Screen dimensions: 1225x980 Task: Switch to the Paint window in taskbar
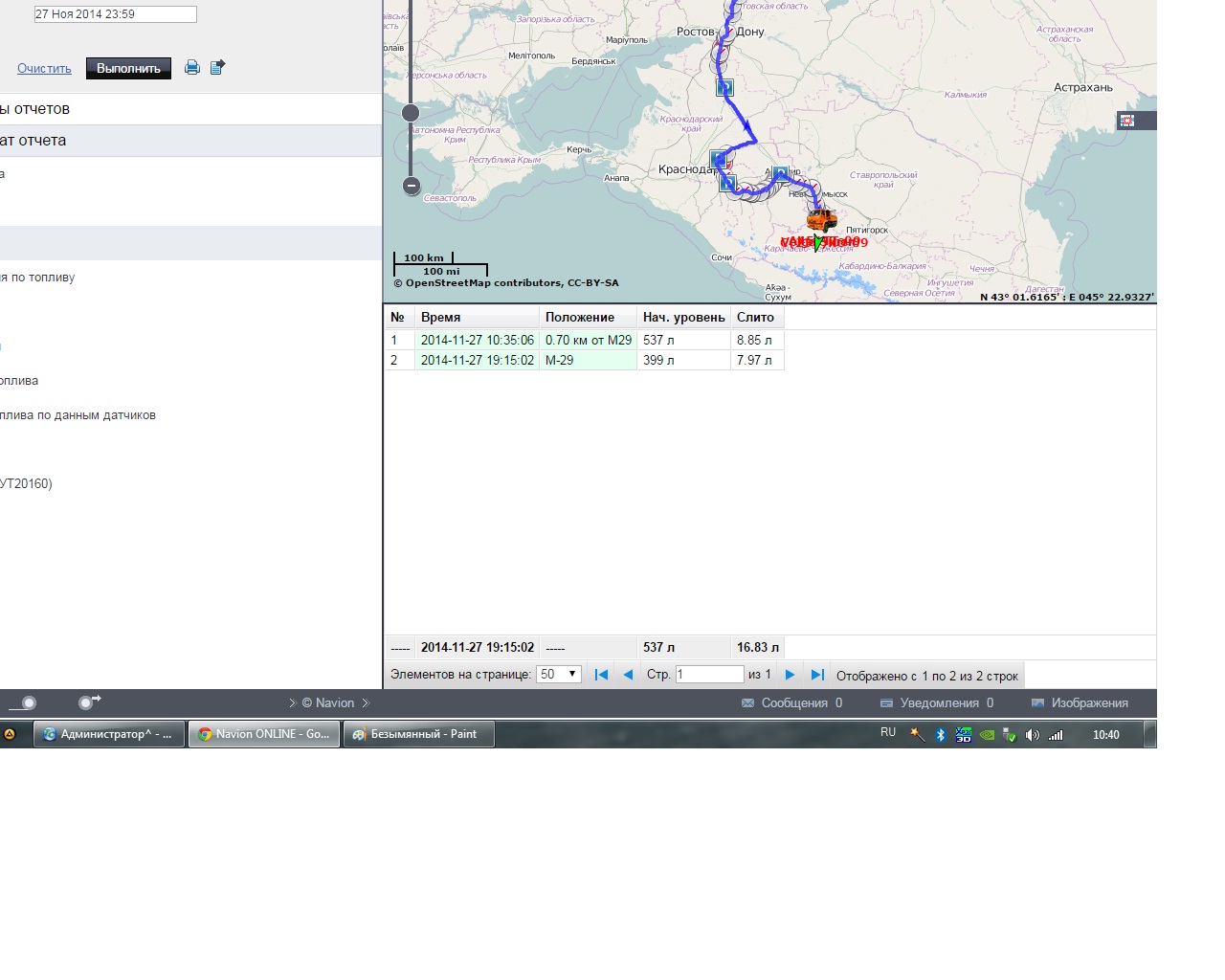click(418, 734)
